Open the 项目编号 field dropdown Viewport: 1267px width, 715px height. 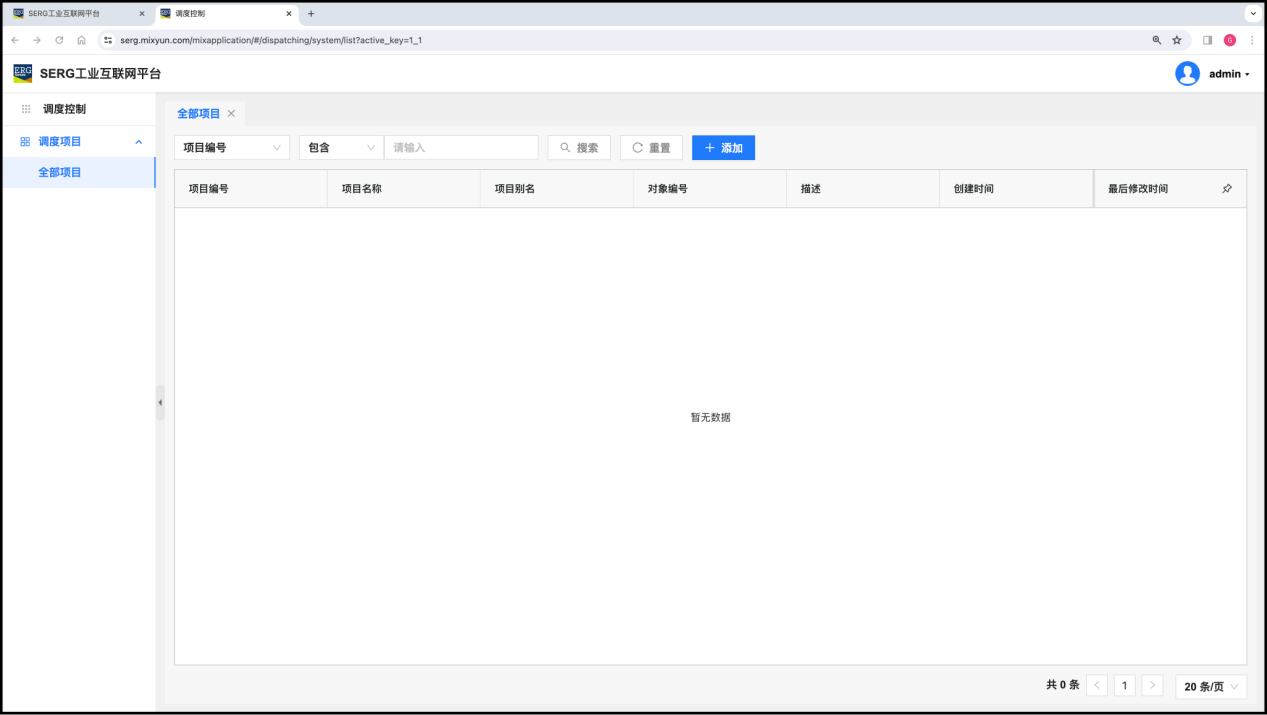pos(232,148)
